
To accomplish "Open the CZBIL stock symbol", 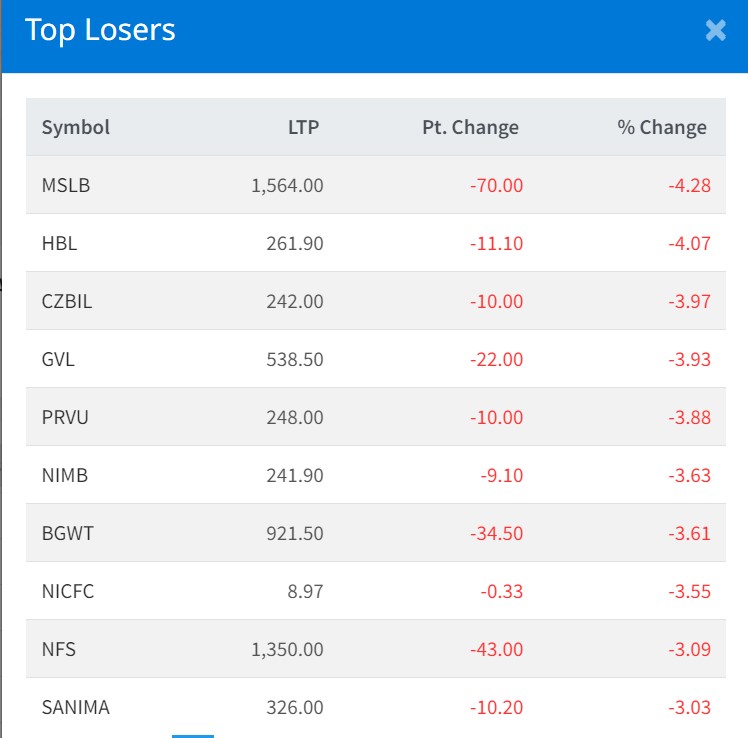I will [x=67, y=301].
